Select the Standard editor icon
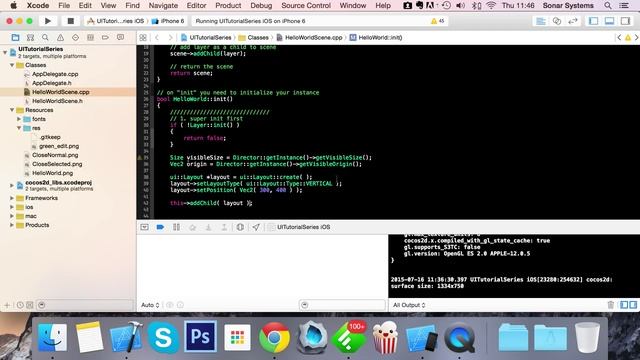Image resolution: width=640 pixels, height=360 pixels. pyautogui.click(x=541, y=21)
